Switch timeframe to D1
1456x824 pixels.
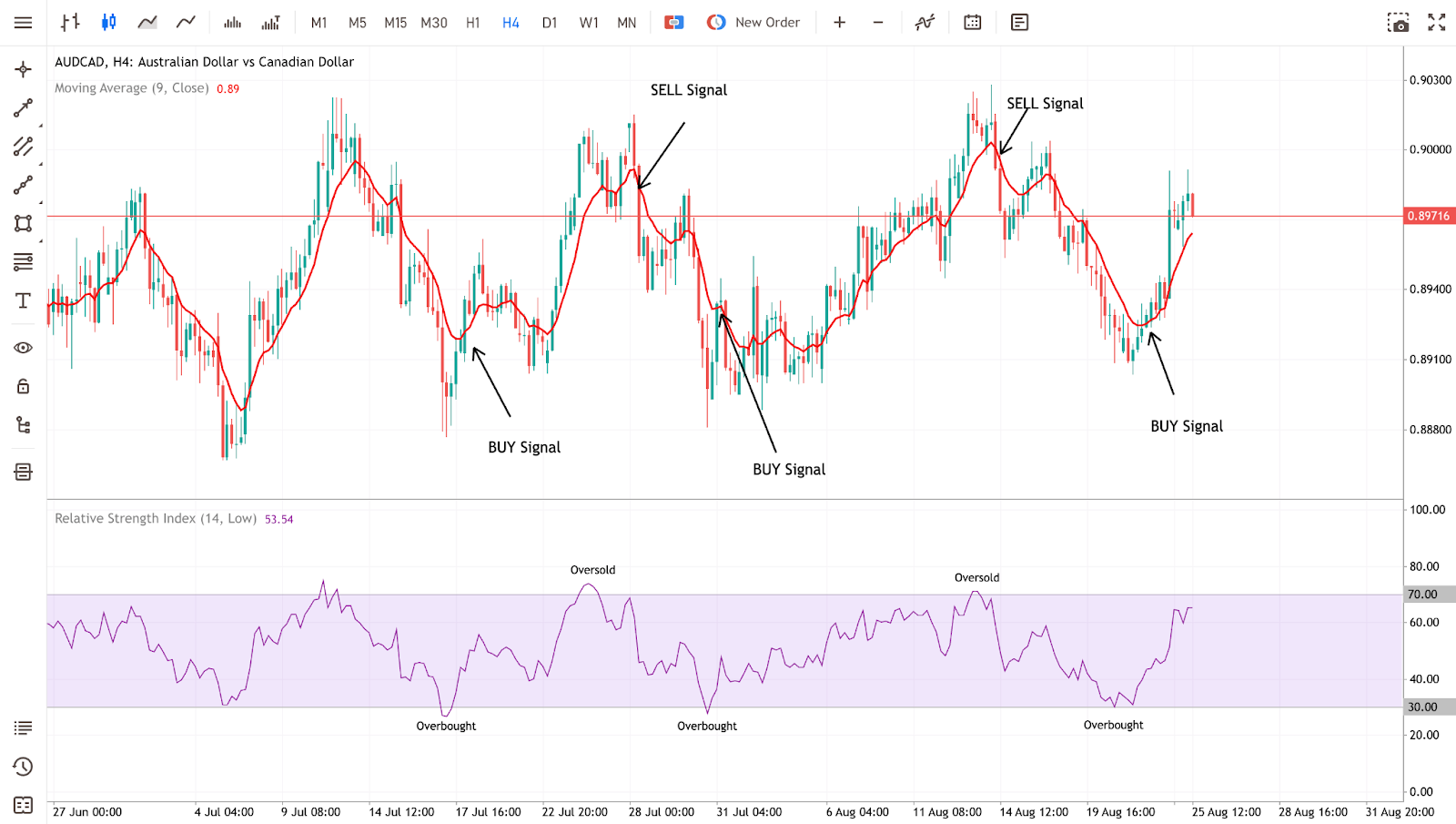point(550,23)
